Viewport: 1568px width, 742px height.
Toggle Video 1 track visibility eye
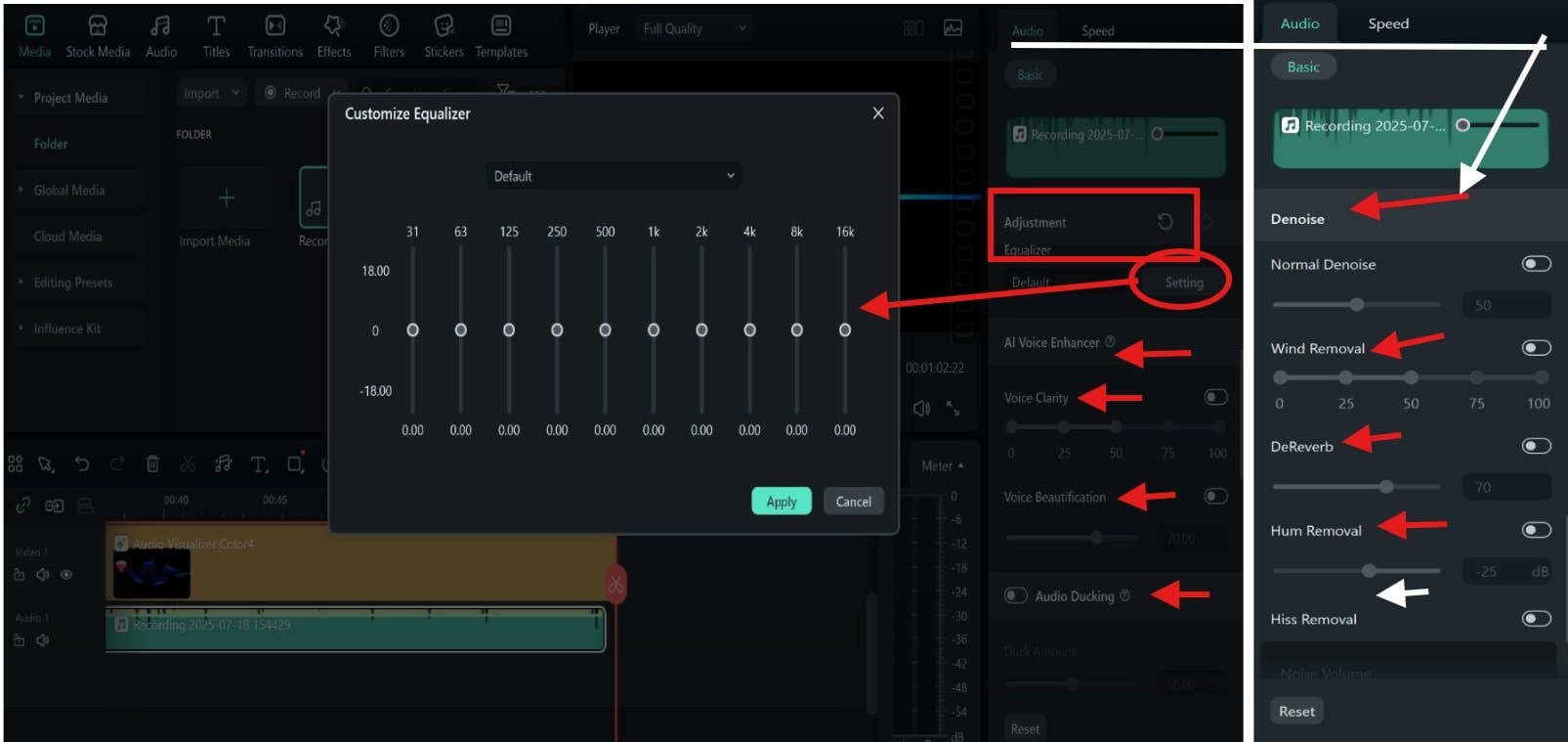(66, 575)
